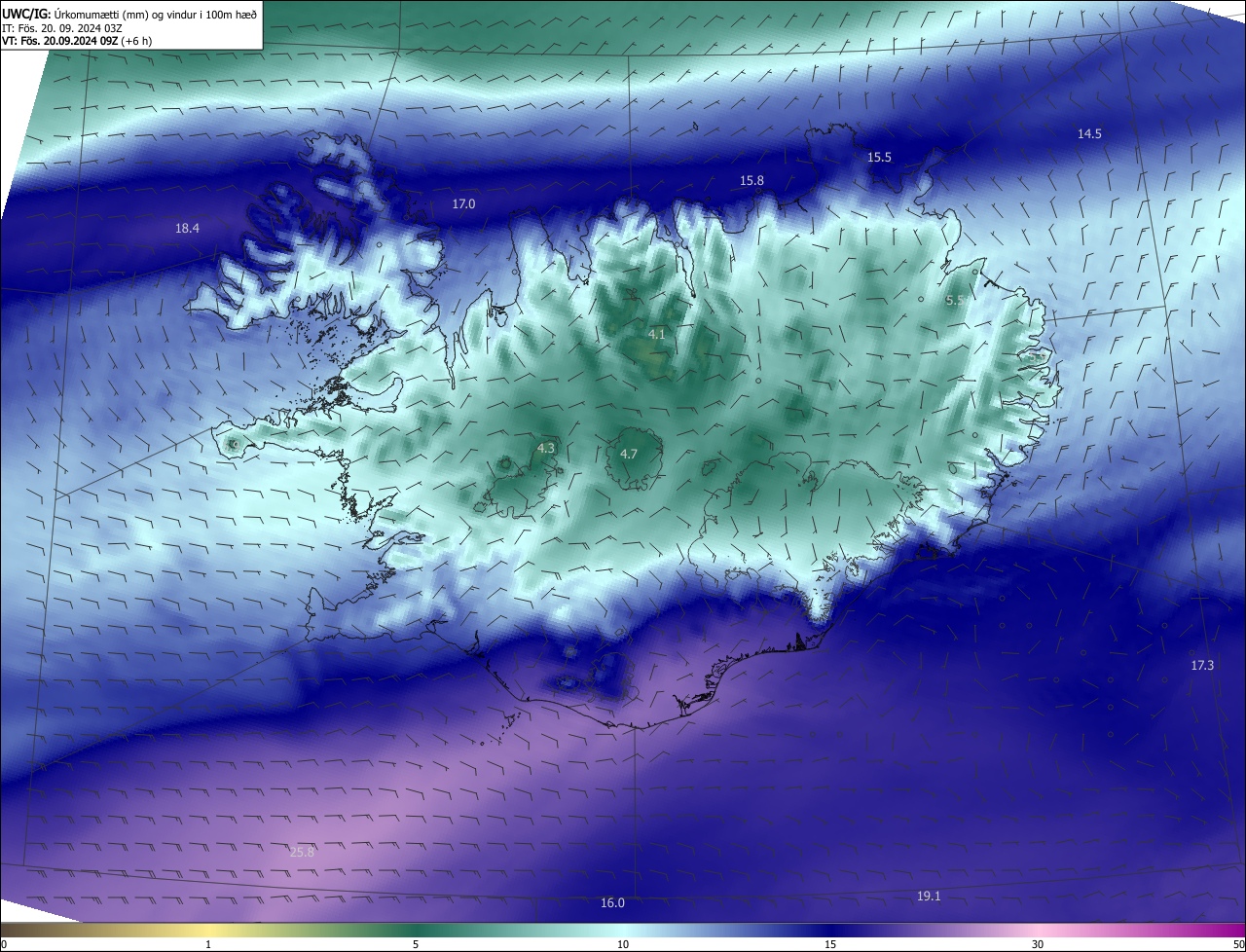
Task: Click the color scale label 10
Action: [x=623, y=945]
